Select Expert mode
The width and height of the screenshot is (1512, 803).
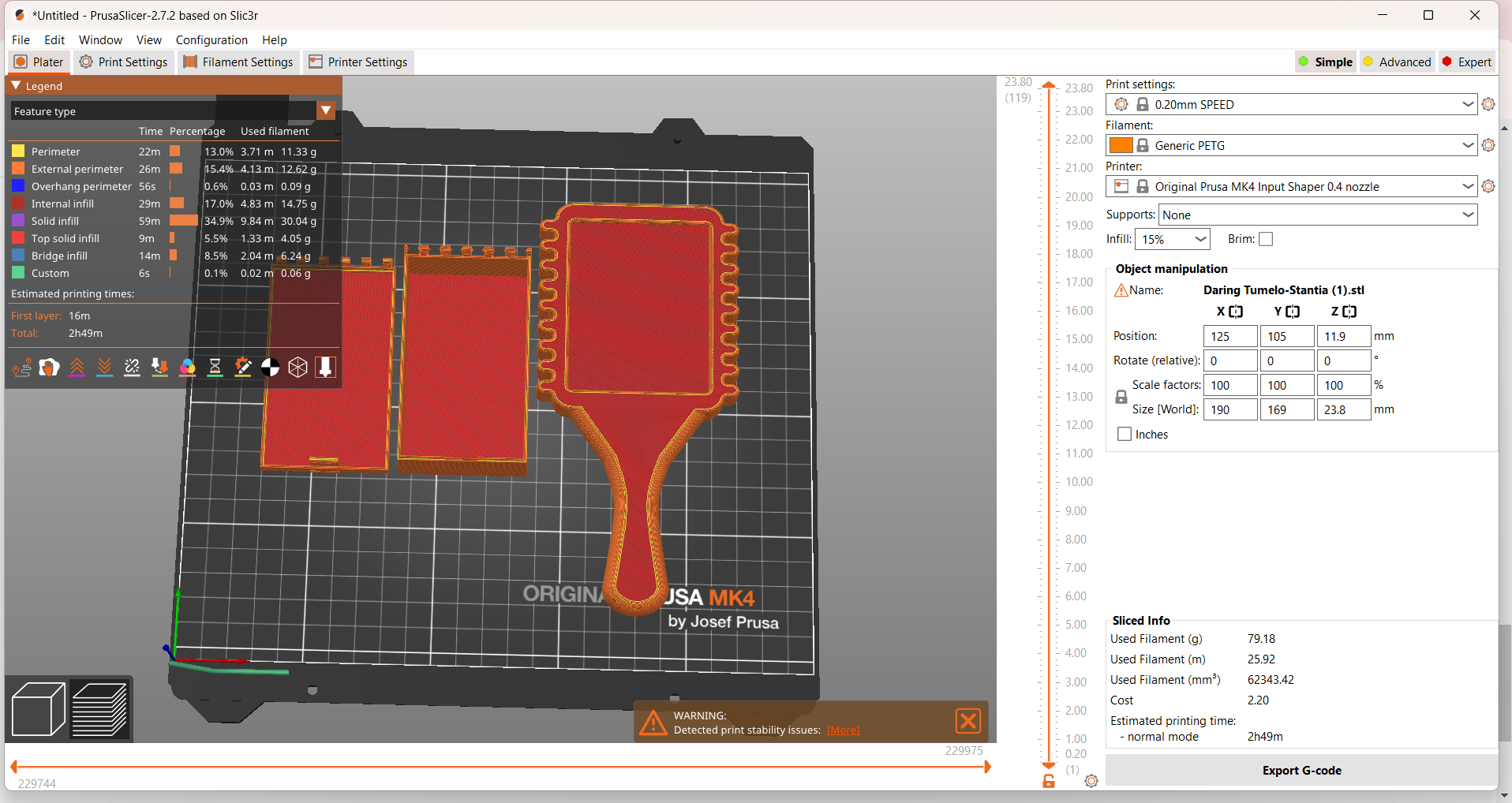tap(1466, 62)
